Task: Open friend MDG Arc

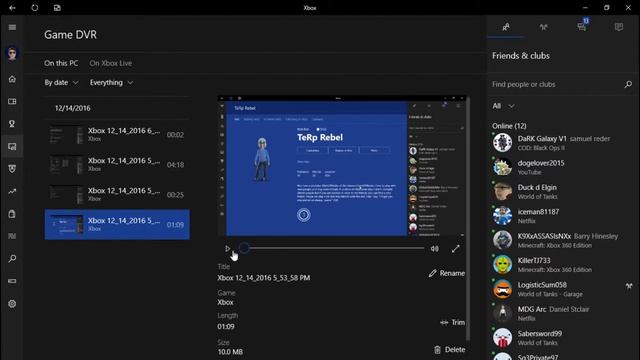Action: point(562,313)
